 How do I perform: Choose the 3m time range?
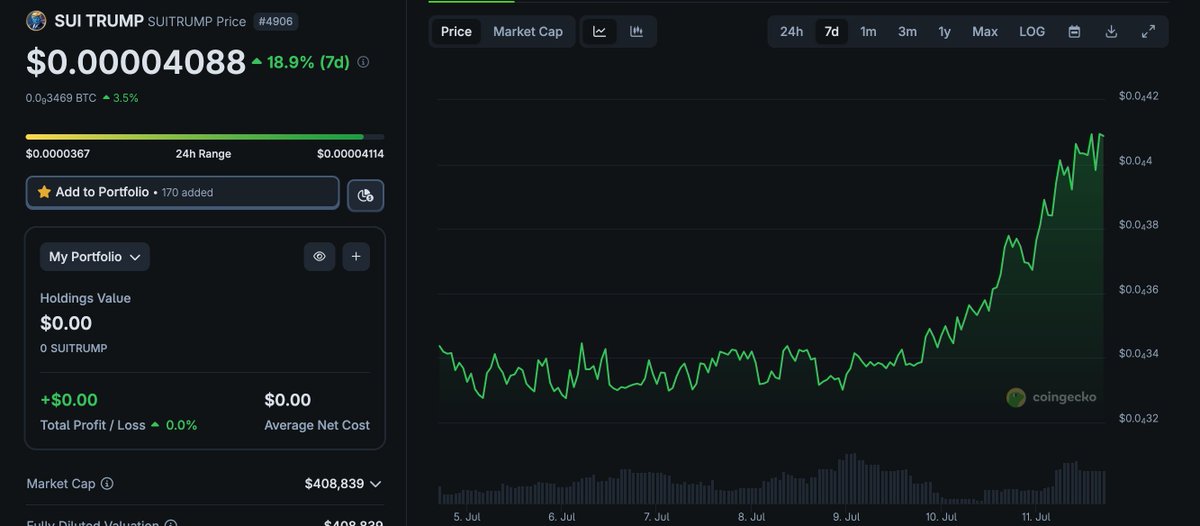click(x=907, y=31)
